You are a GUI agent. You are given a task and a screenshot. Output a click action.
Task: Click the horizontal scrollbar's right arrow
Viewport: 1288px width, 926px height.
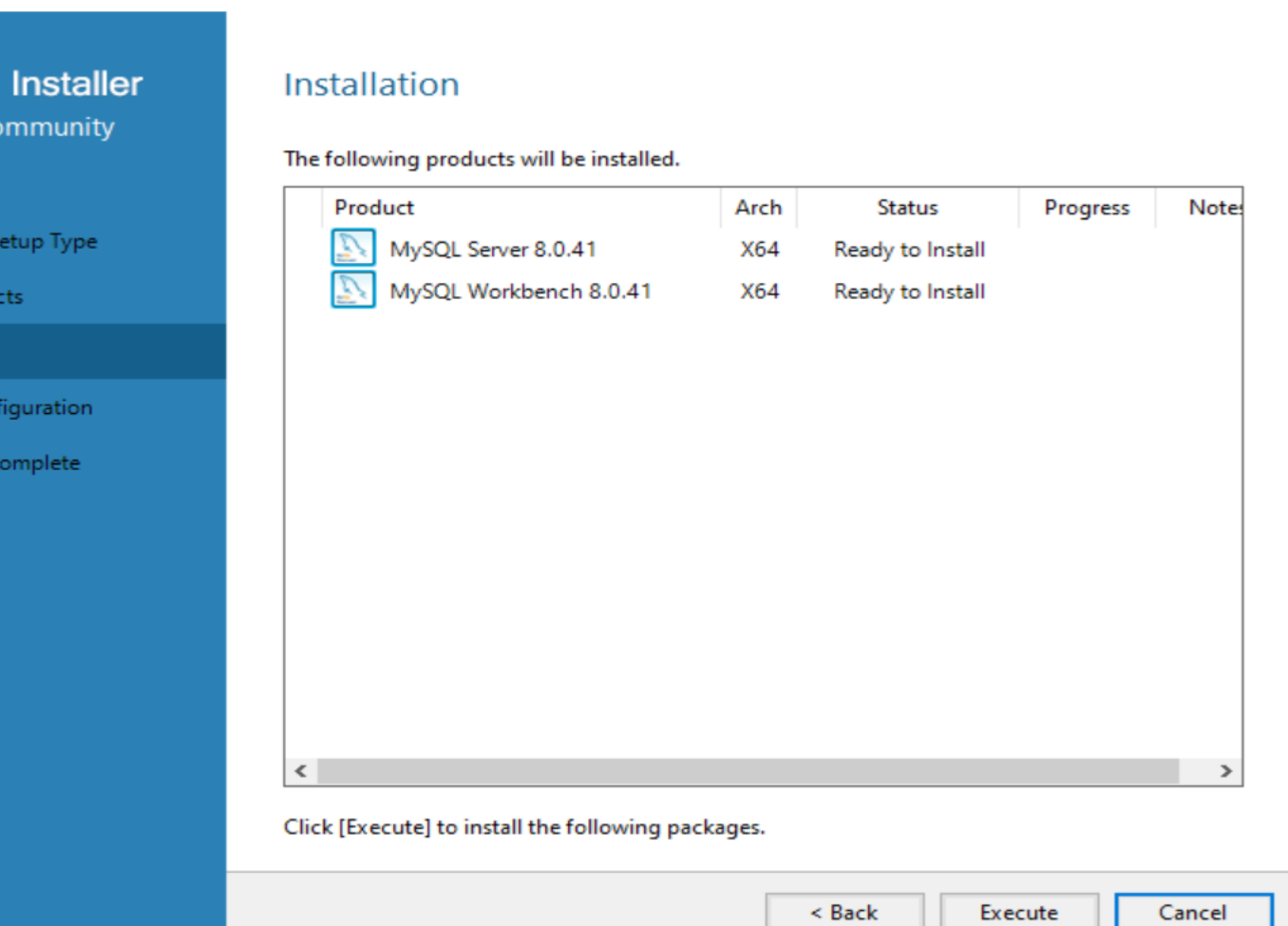coord(1225,771)
